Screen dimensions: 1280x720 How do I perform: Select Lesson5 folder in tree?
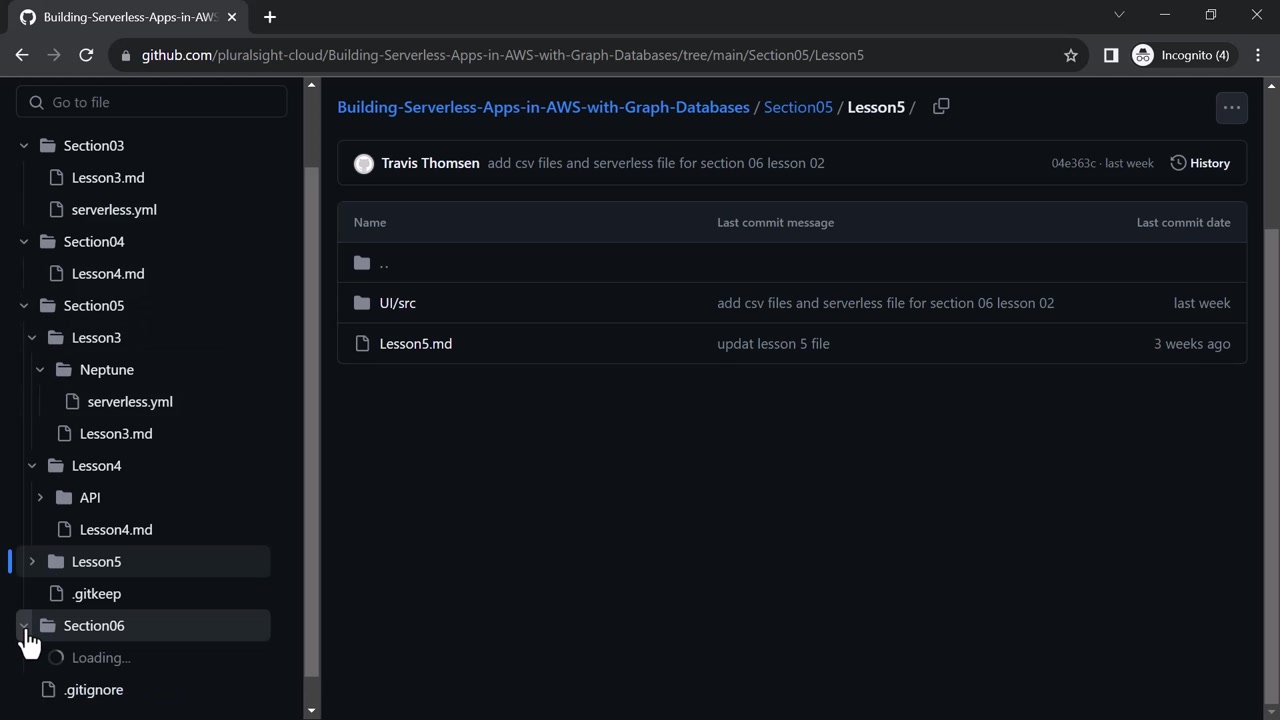pos(96,562)
